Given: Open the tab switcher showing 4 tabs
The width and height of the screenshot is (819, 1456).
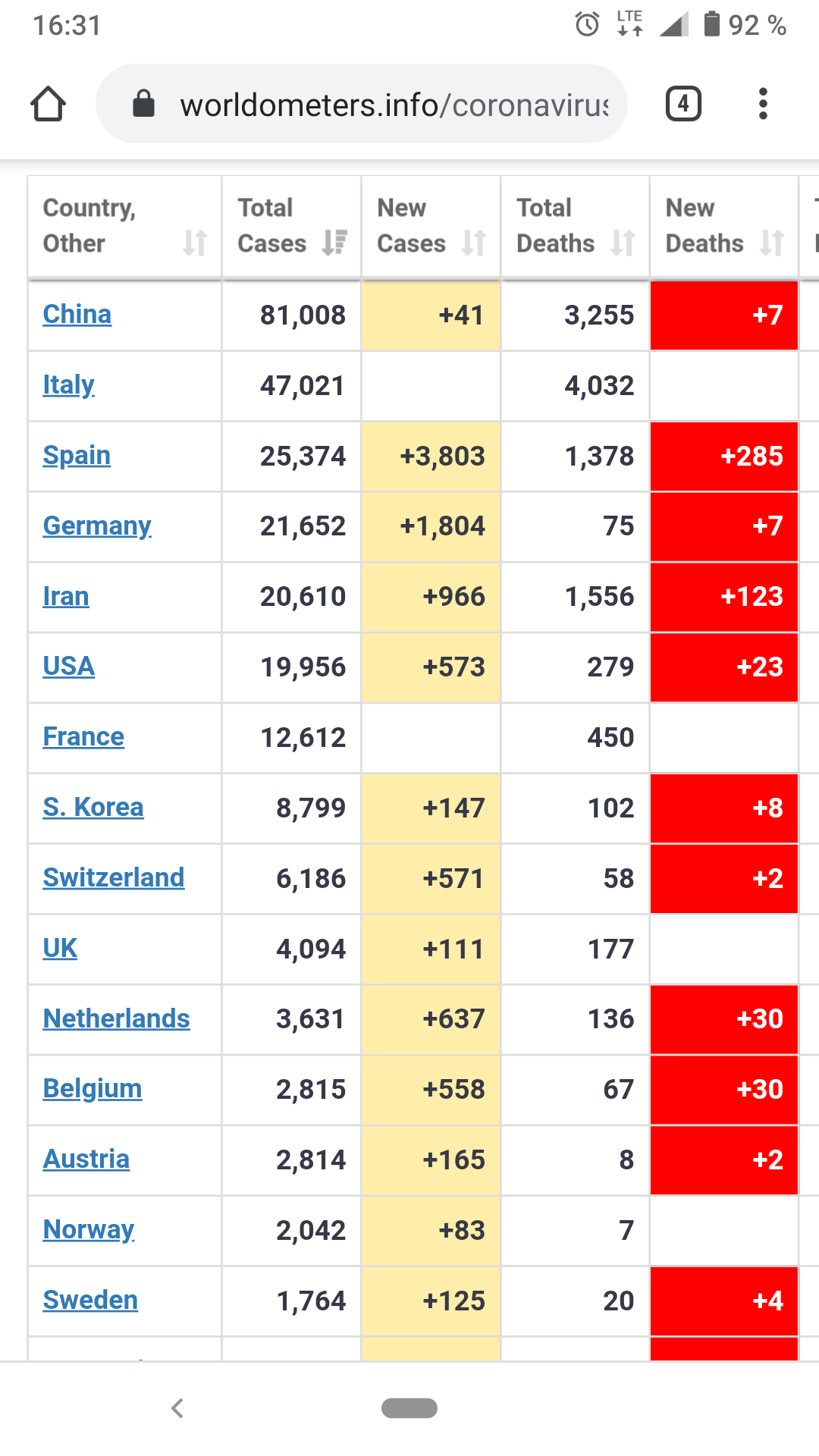Looking at the screenshot, I should pos(683,104).
